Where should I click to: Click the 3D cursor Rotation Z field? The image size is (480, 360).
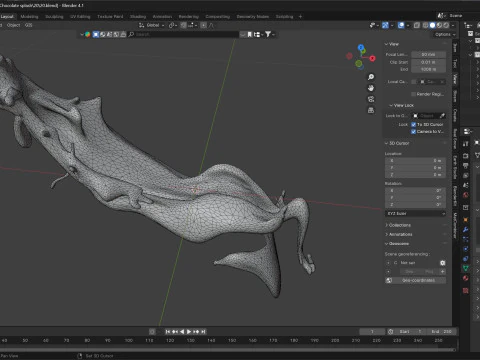click(415, 204)
